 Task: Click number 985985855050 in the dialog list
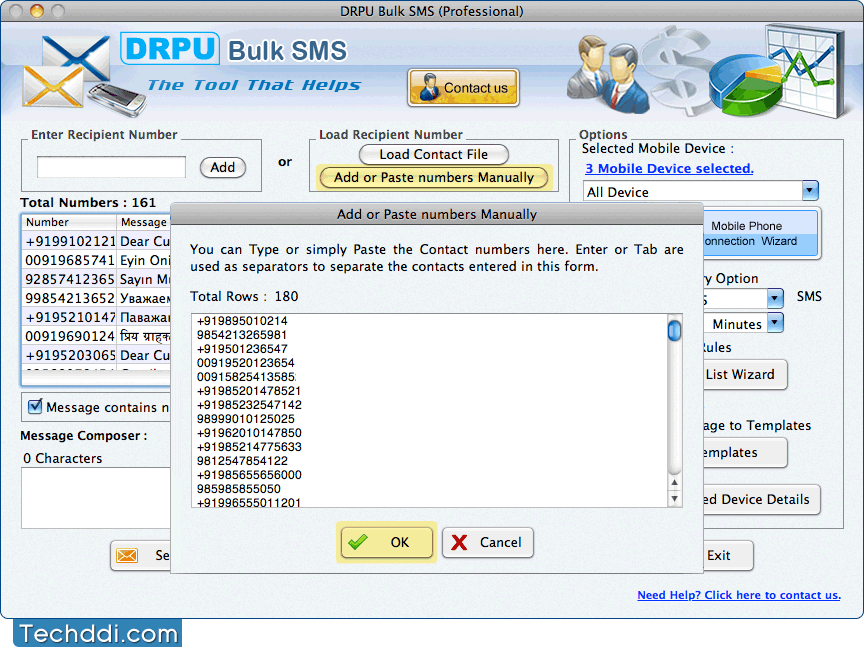[239, 489]
